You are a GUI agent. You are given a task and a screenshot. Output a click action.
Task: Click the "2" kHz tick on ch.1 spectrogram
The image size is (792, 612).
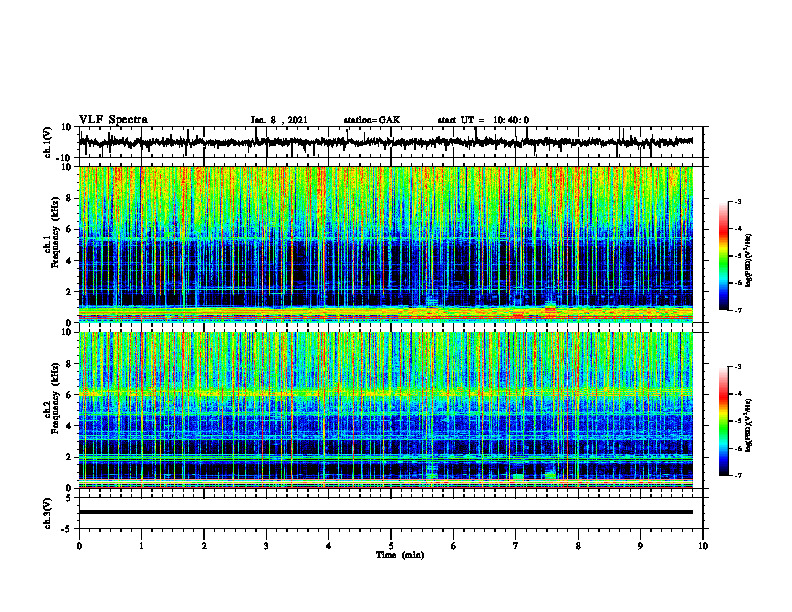coord(70,292)
